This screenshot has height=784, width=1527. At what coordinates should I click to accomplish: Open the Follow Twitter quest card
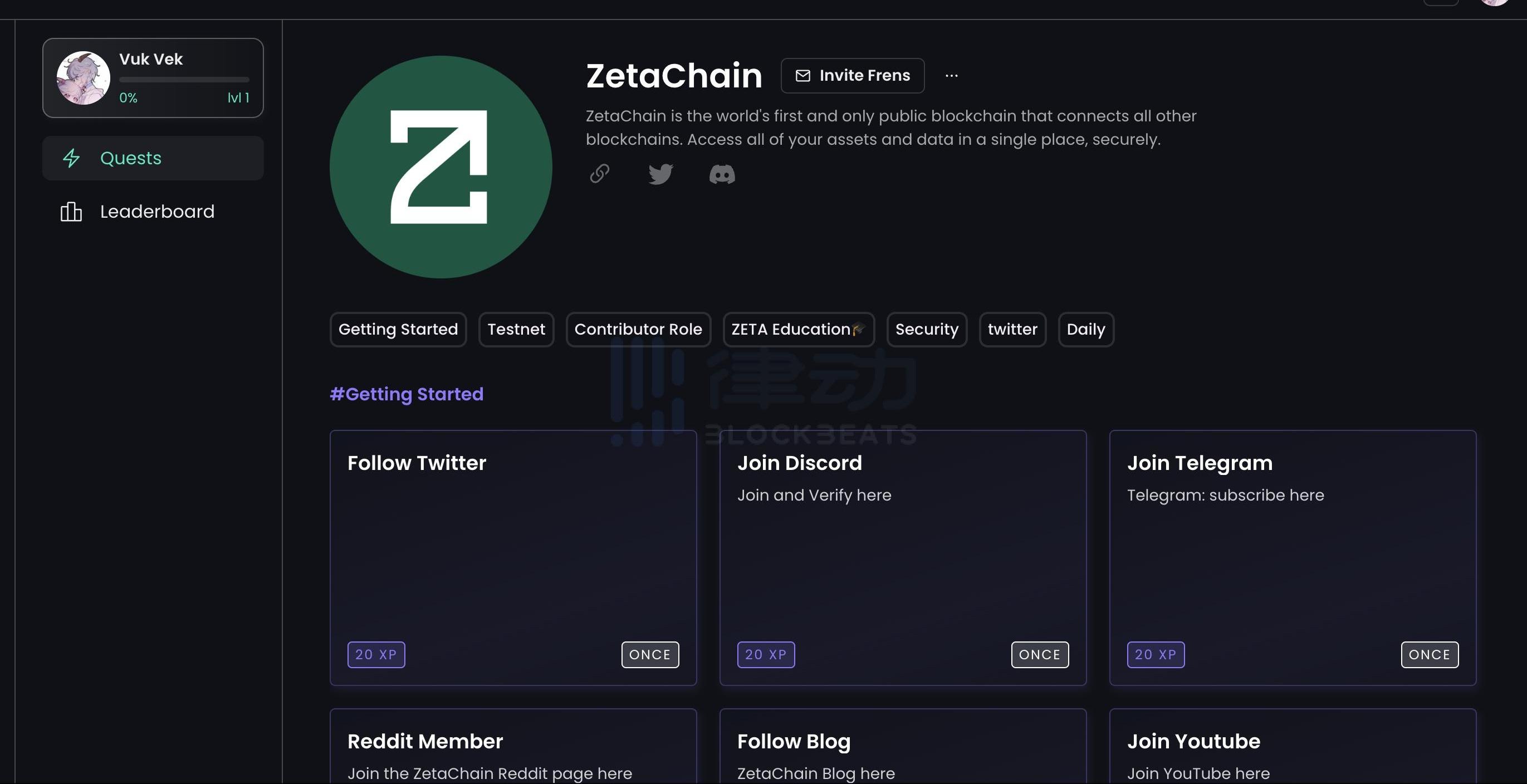(513, 557)
